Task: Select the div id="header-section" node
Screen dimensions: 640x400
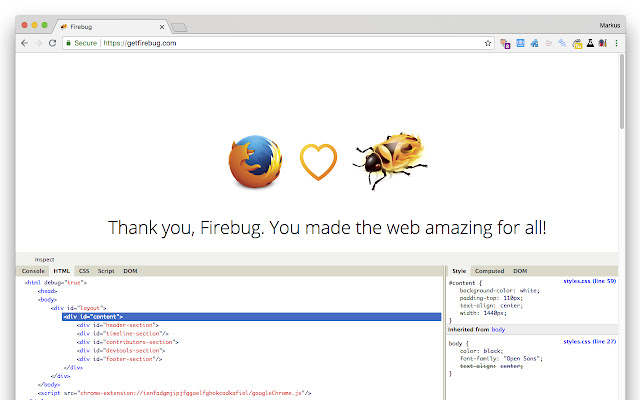Action: pos(118,325)
